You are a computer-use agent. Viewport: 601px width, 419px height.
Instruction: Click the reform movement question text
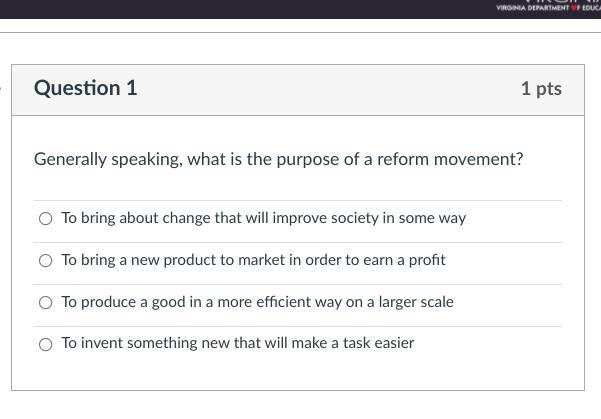point(278,159)
